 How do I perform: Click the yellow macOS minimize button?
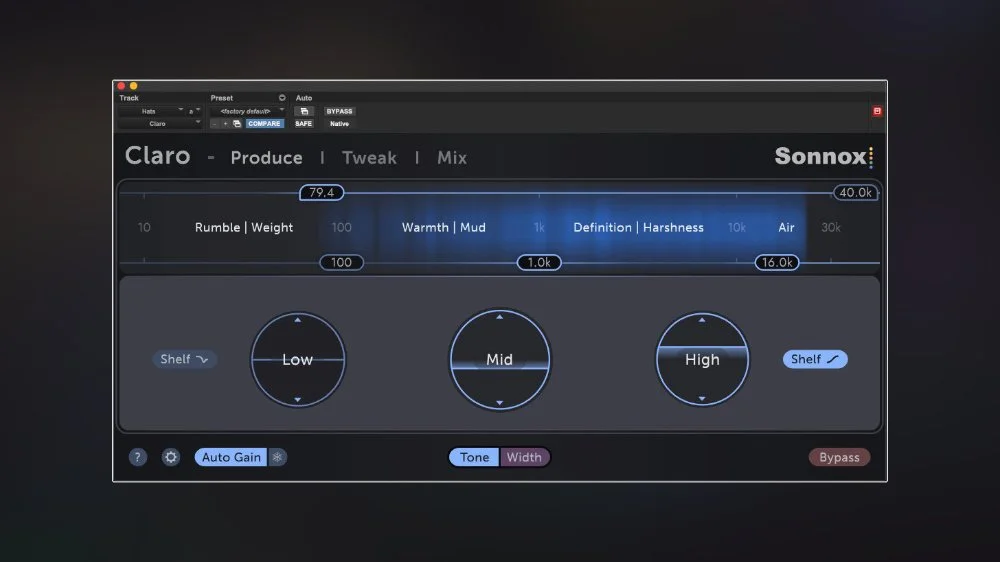(133, 85)
